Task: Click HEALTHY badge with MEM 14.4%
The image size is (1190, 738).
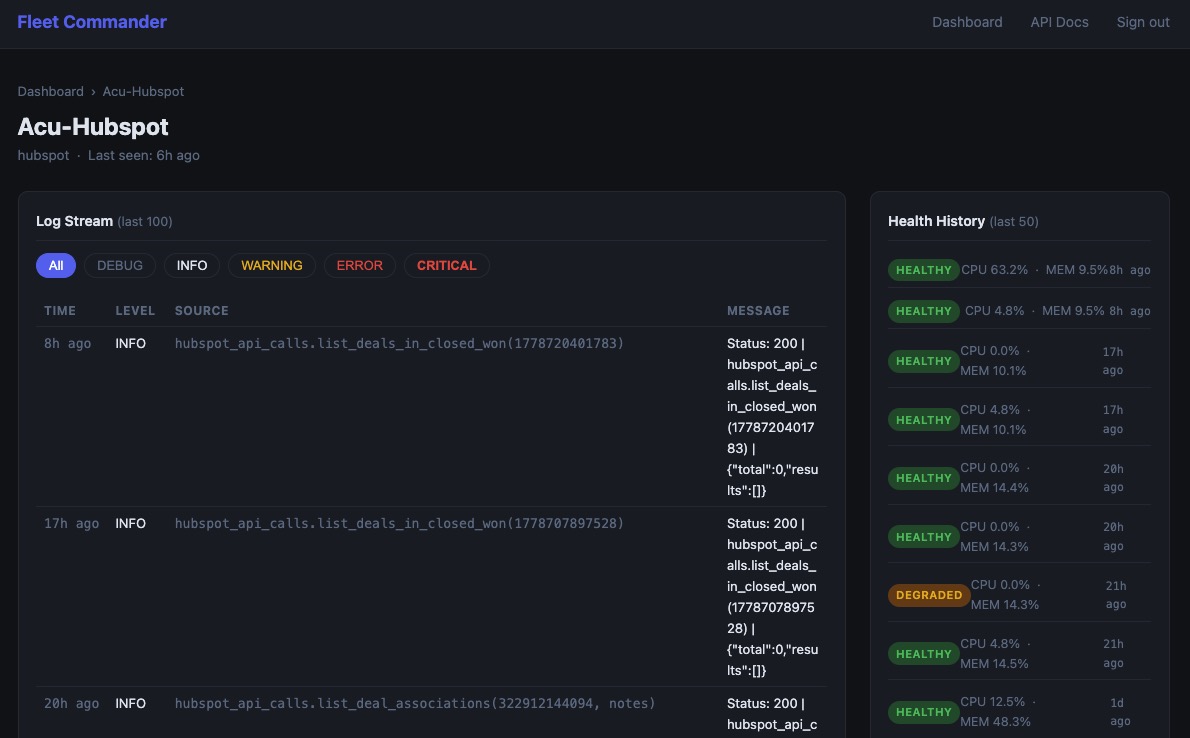Action: click(924, 478)
